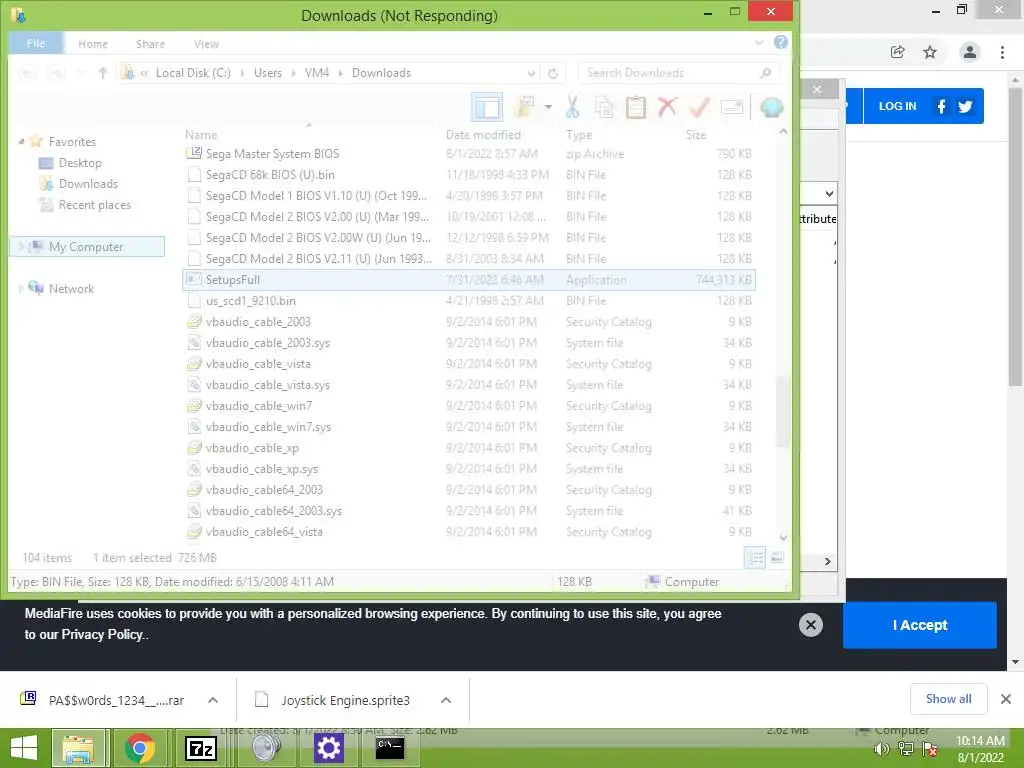Image resolution: width=1024 pixels, height=768 pixels.
Task: Expand the ribbon with the chevron
Action: (x=759, y=42)
